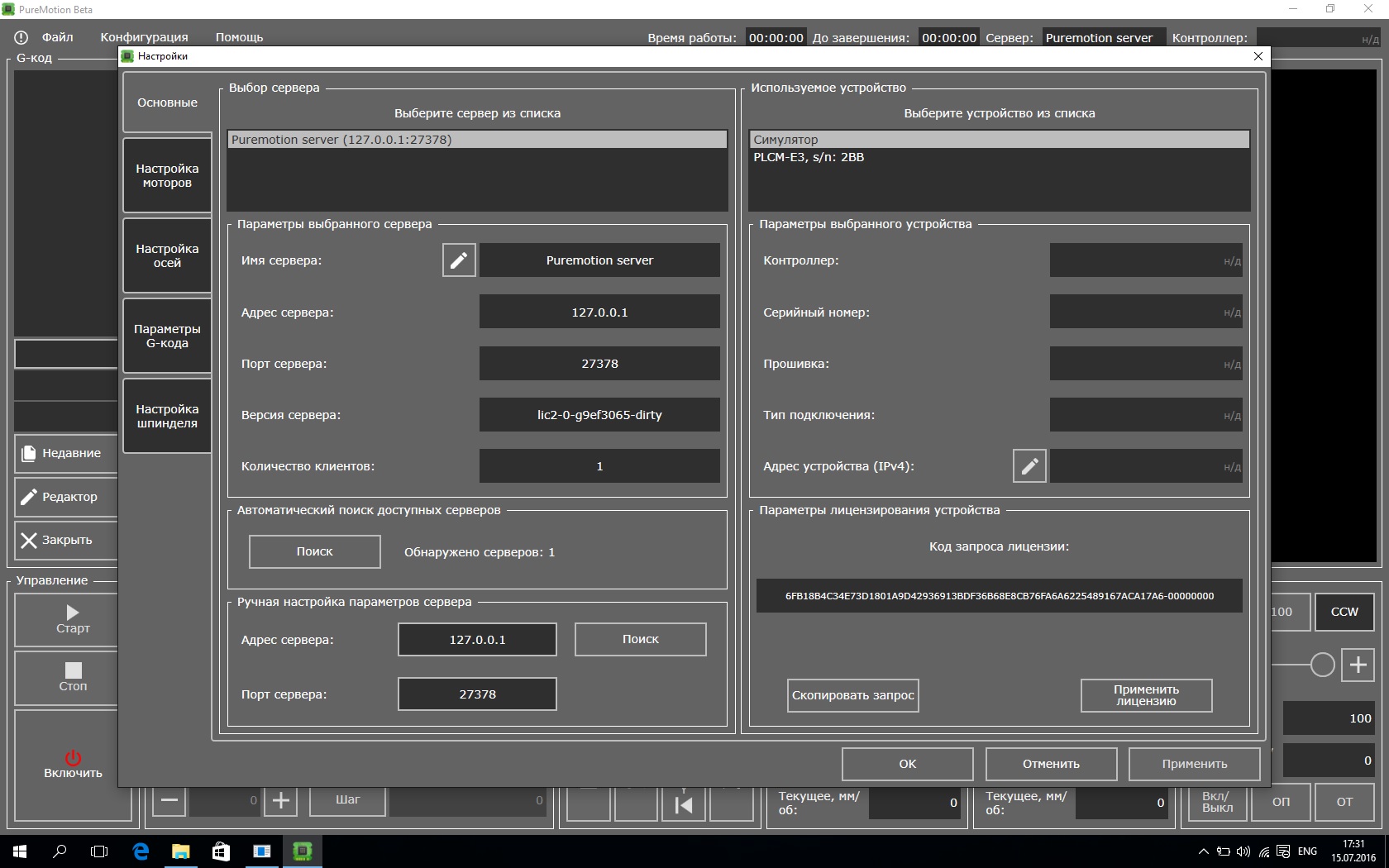
Task: Switch to the Основные tab
Action: tap(167, 103)
